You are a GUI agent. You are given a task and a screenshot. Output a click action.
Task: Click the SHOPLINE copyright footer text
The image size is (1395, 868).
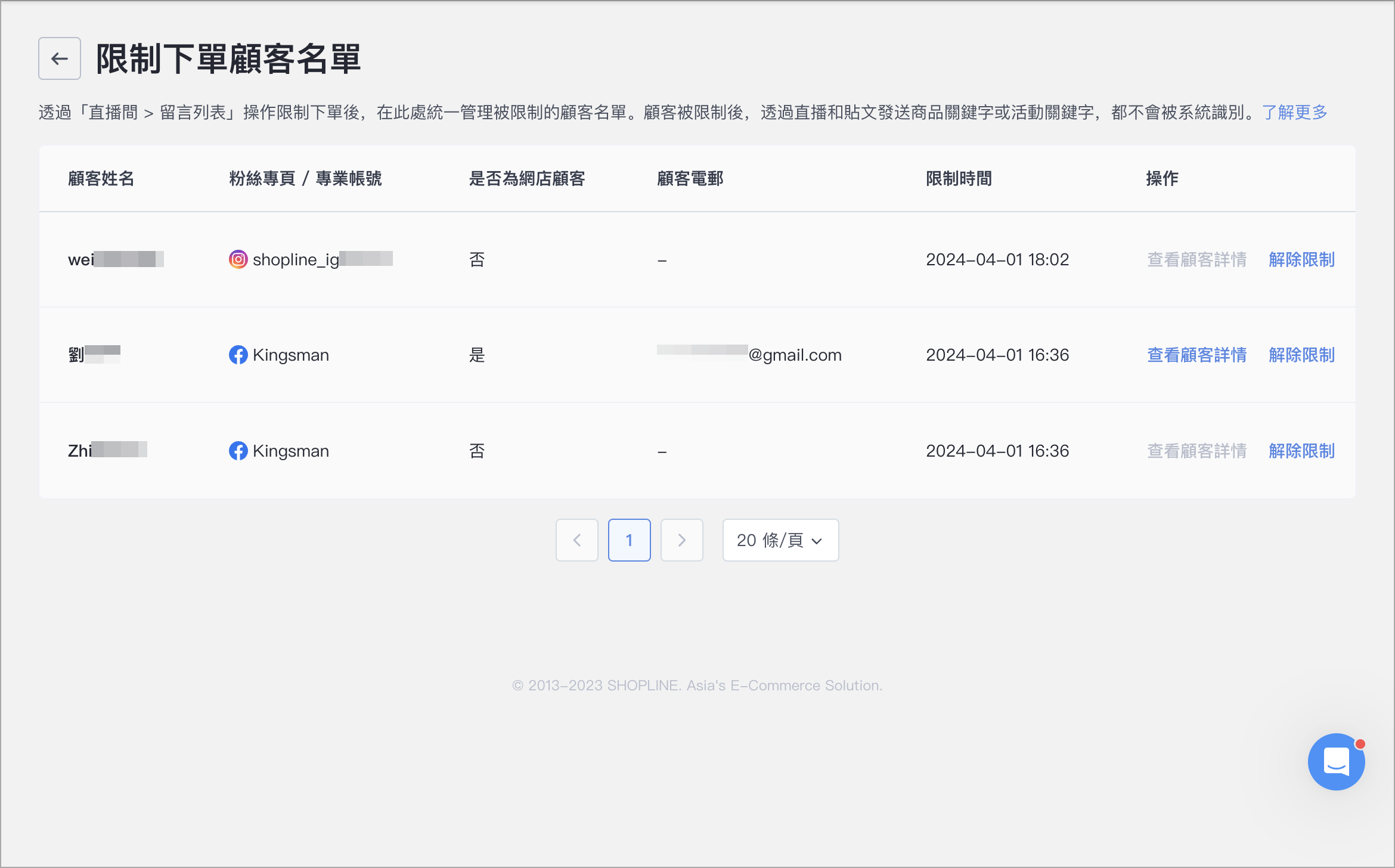point(697,685)
